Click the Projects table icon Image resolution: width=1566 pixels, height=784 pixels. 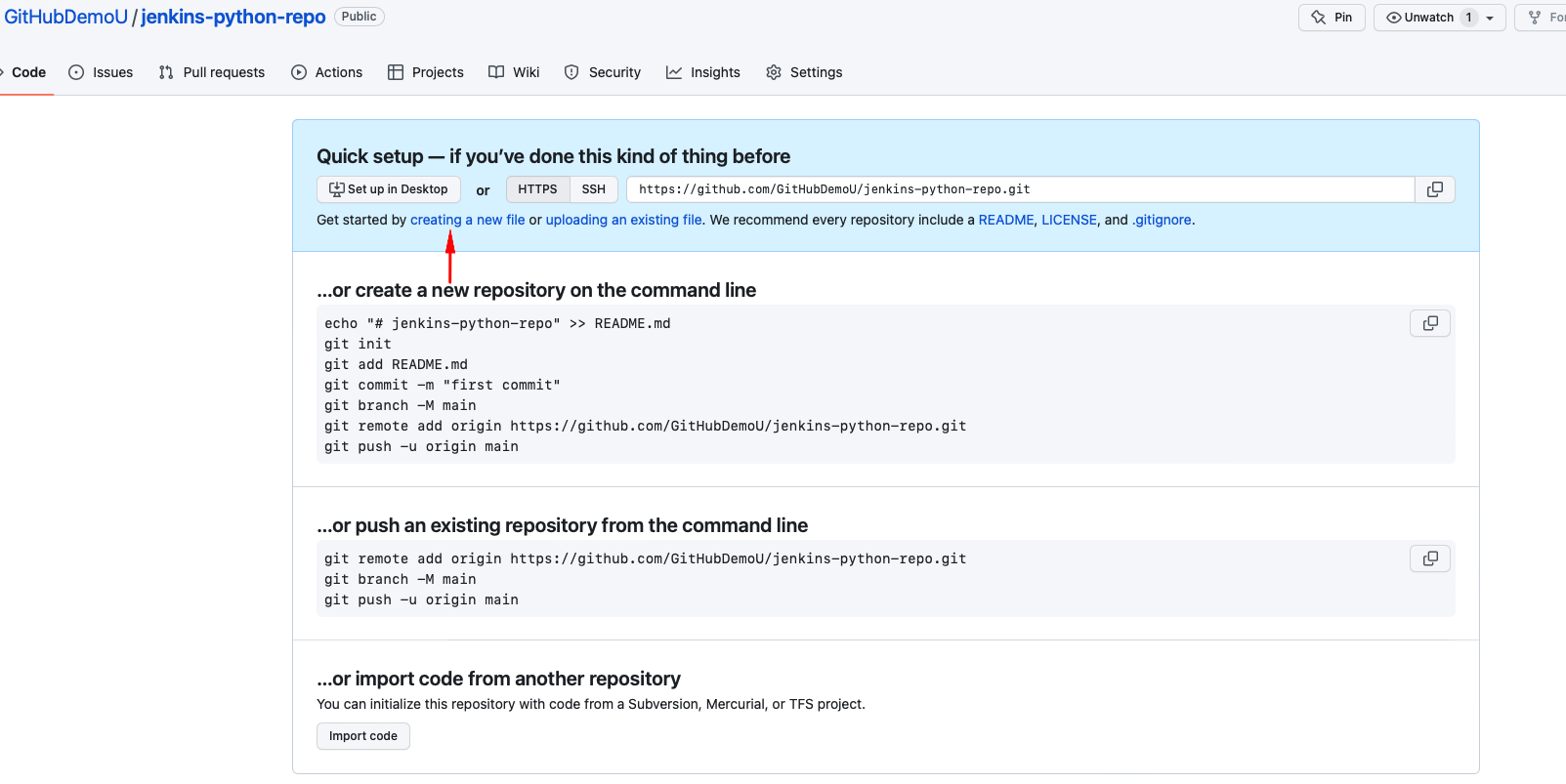pos(396,72)
